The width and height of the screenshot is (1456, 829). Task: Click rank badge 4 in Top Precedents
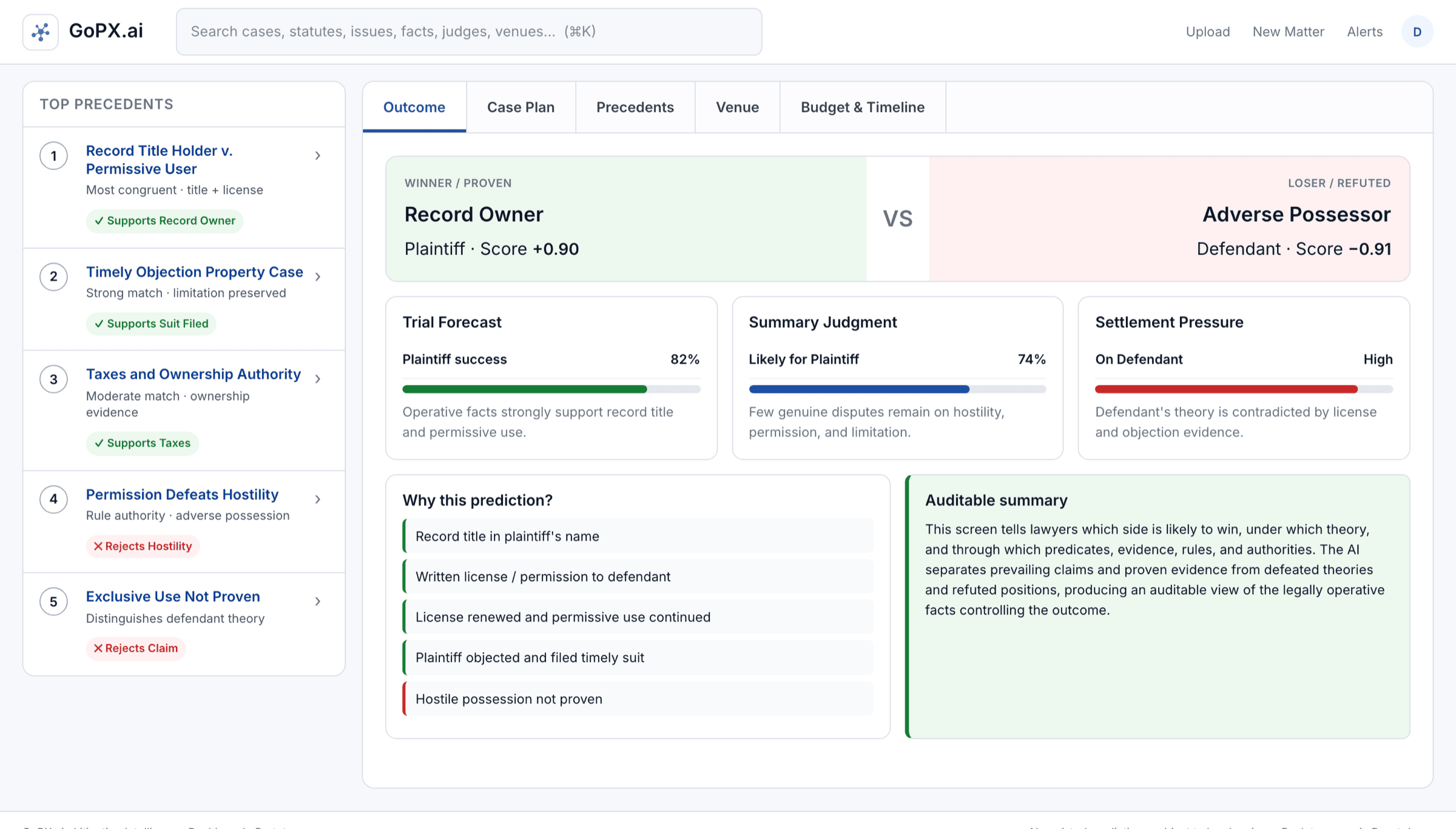point(53,499)
